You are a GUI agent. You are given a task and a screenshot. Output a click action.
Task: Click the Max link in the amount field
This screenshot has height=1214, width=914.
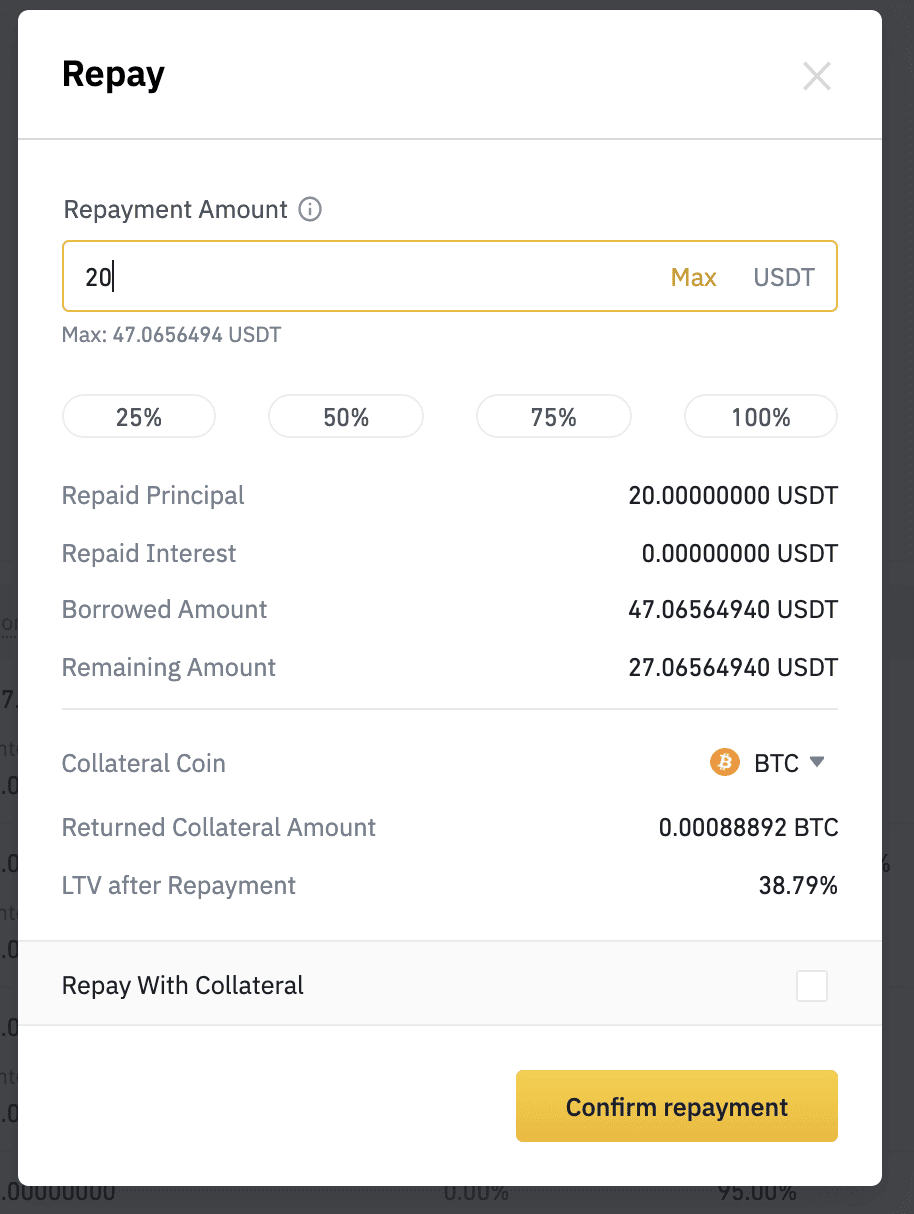click(693, 277)
